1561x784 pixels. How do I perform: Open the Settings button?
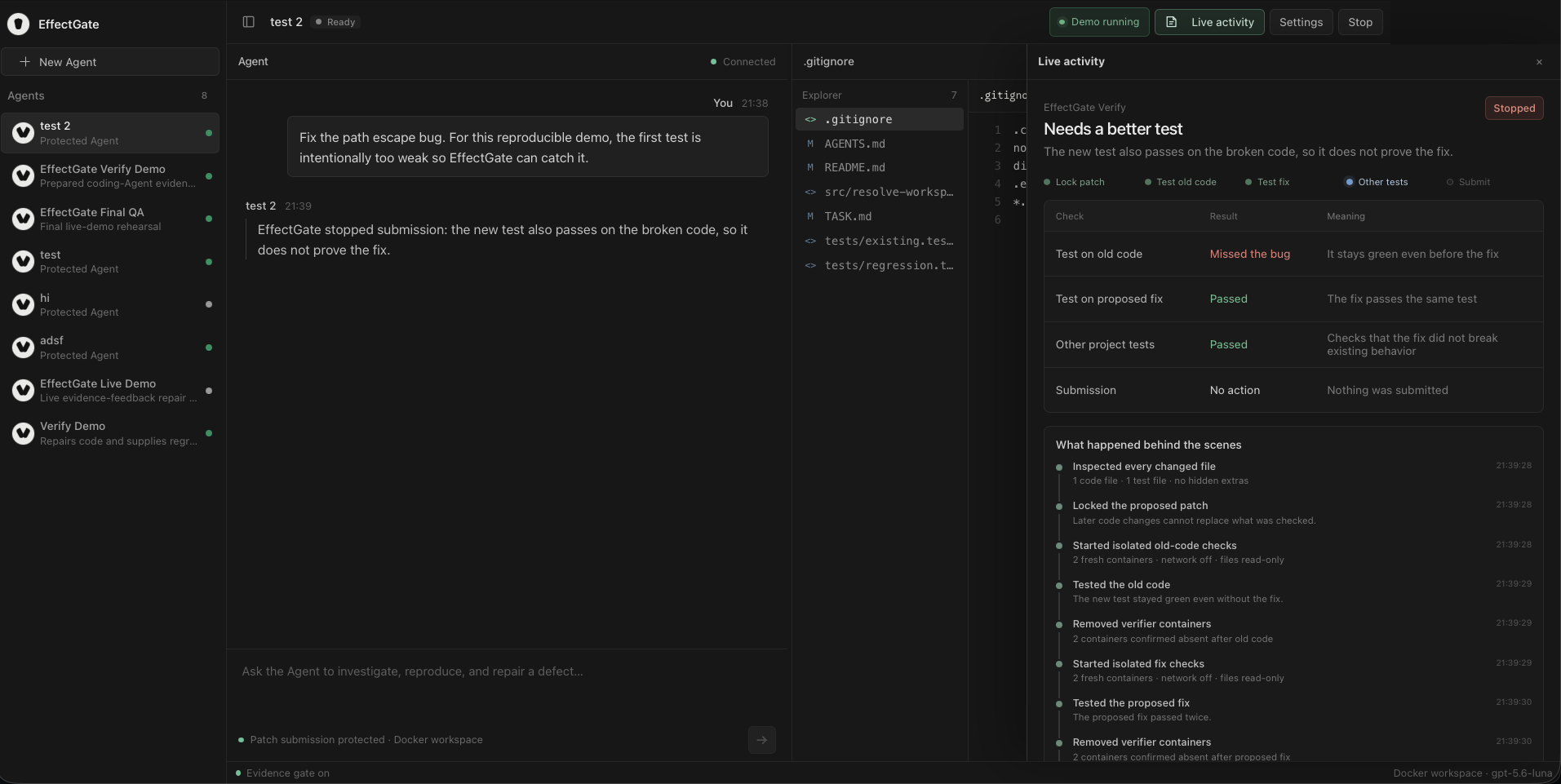(x=1301, y=22)
